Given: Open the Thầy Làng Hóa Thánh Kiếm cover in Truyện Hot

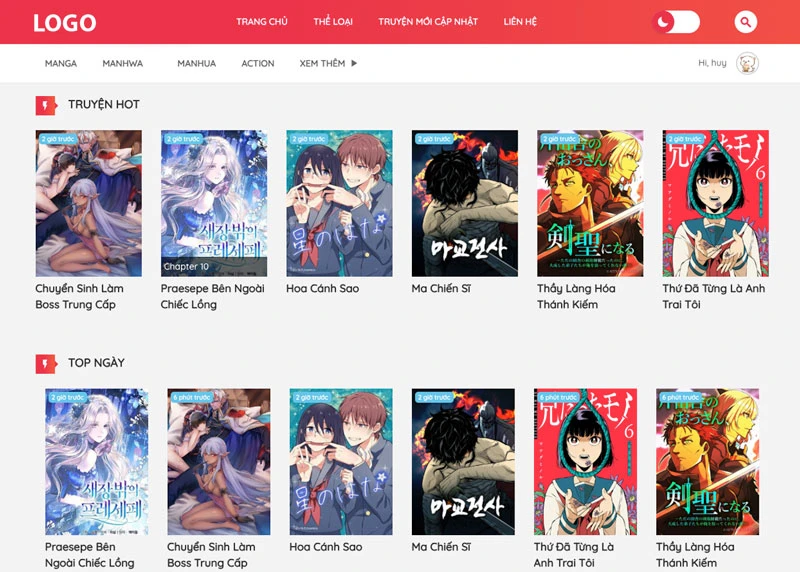Looking at the screenshot, I should click(590, 203).
